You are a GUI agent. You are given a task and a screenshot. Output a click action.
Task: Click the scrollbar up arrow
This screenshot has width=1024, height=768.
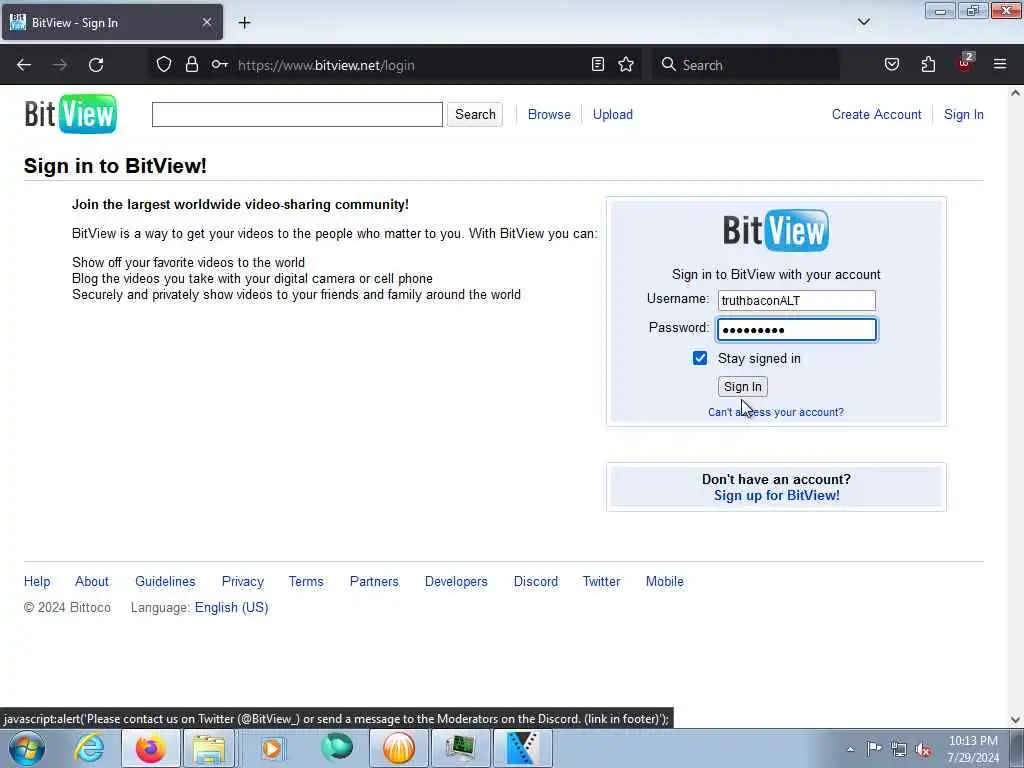[1015, 93]
